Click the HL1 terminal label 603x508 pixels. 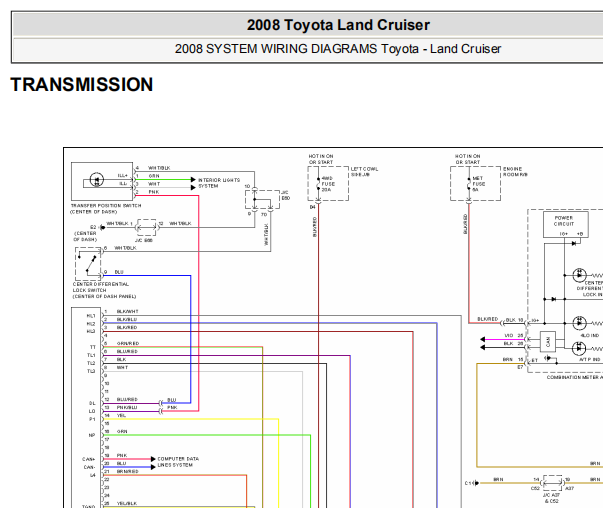[x=91, y=316]
